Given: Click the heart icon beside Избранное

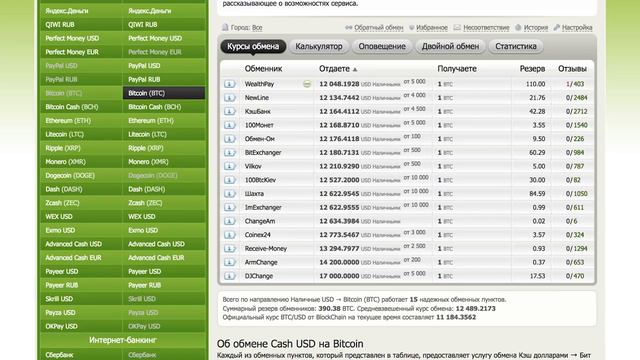Looking at the screenshot, I should 412,27.
